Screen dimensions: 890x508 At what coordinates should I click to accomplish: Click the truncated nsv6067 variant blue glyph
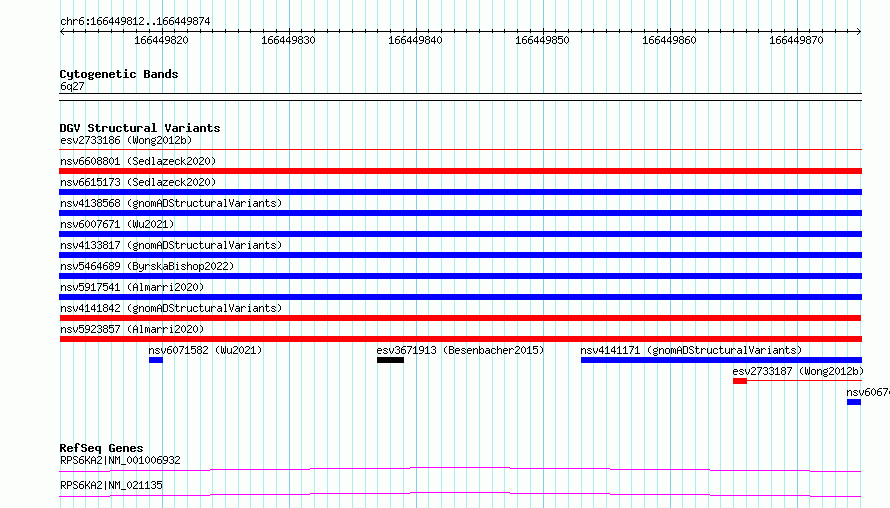point(854,402)
